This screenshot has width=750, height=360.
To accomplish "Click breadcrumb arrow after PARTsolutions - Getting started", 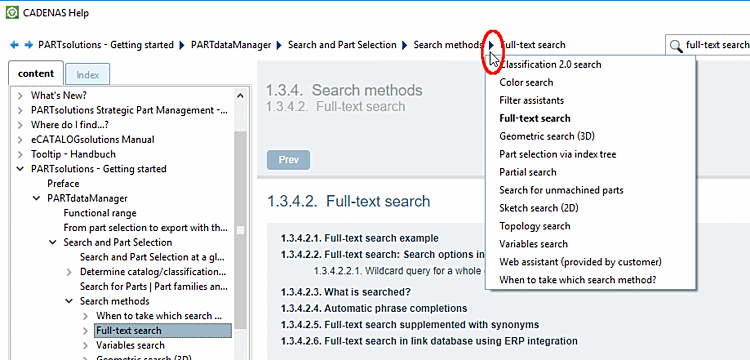I will pos(182,45).
